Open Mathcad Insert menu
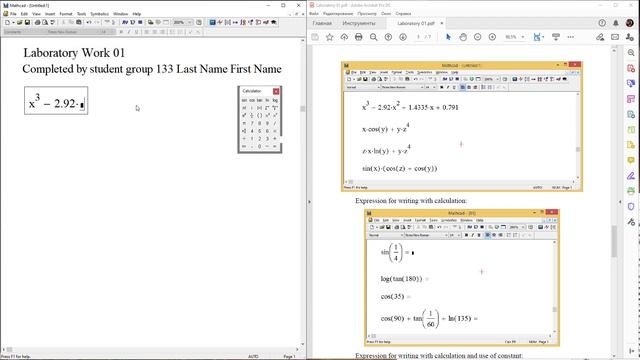 (x=50, y=13)
